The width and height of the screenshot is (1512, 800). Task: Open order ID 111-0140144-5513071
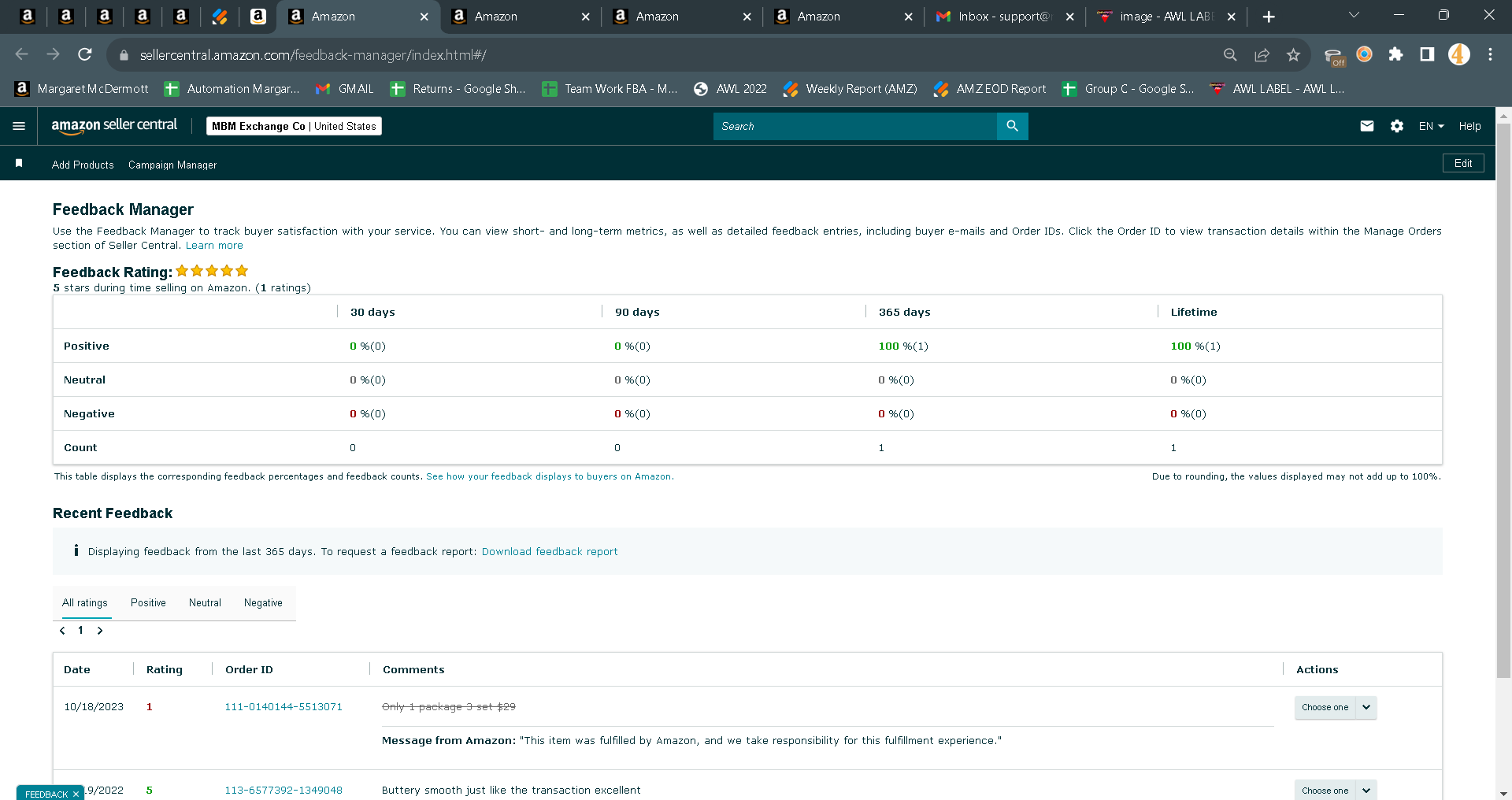[283, 707]
